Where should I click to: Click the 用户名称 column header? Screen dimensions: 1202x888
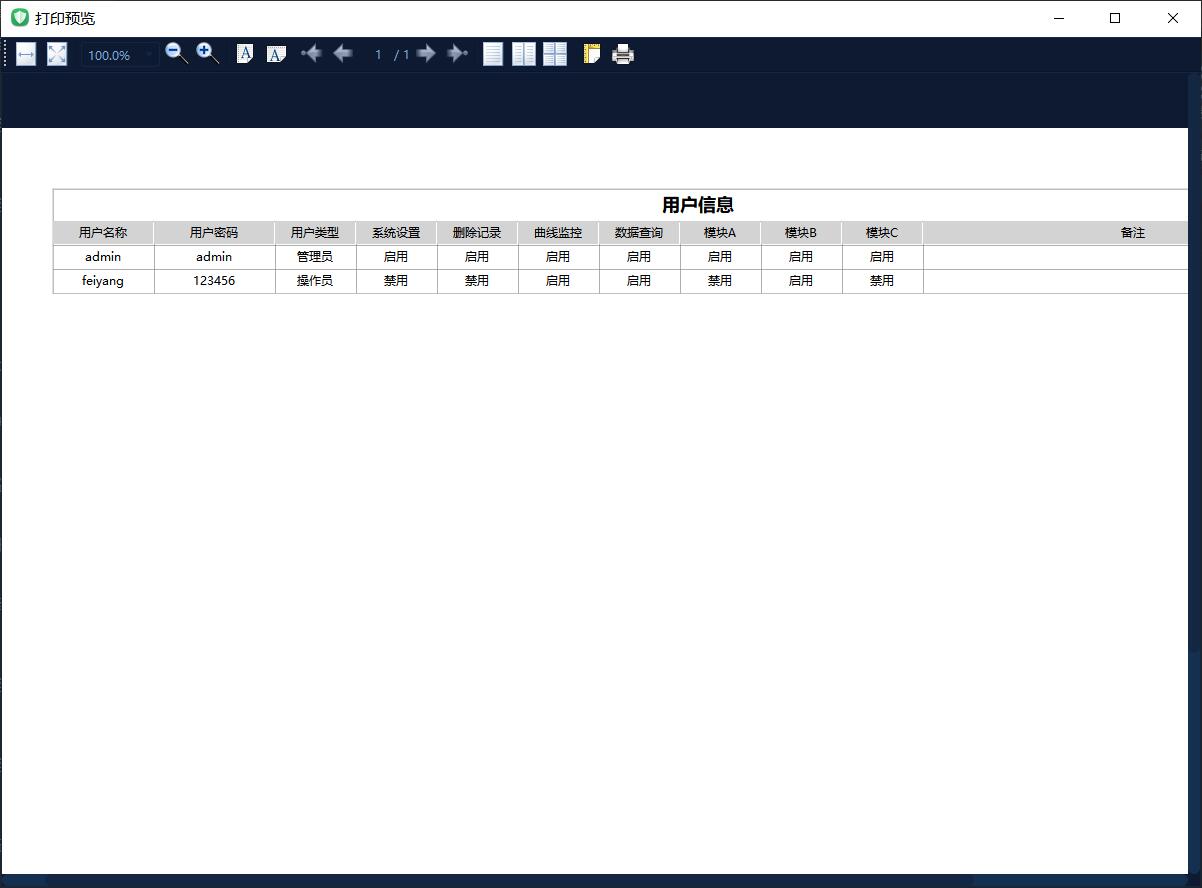(x=103, y=233)
